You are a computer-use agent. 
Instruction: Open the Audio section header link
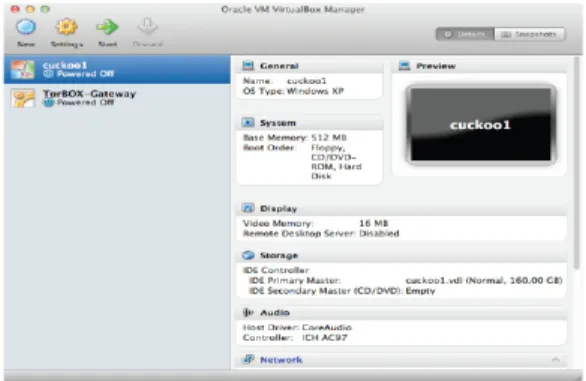coord(275,313)
